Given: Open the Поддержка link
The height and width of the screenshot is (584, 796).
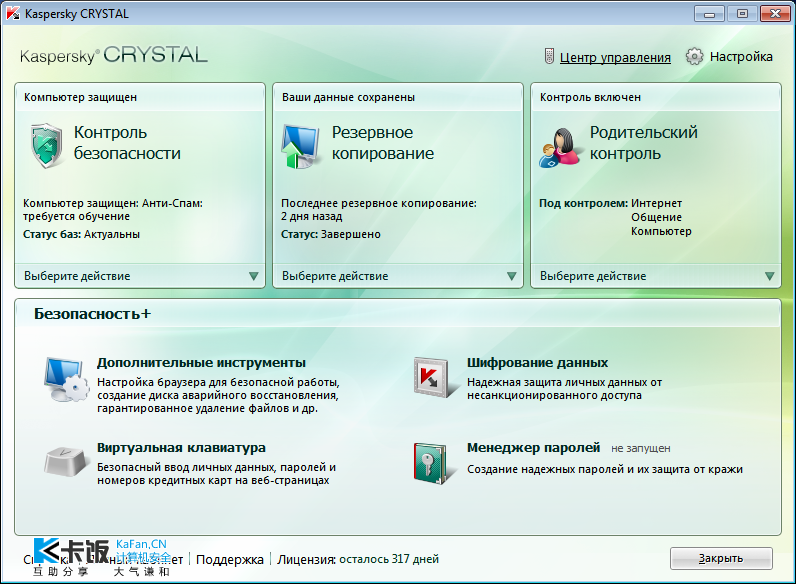Looking at the screenshot, I should (x=229, y=560).
